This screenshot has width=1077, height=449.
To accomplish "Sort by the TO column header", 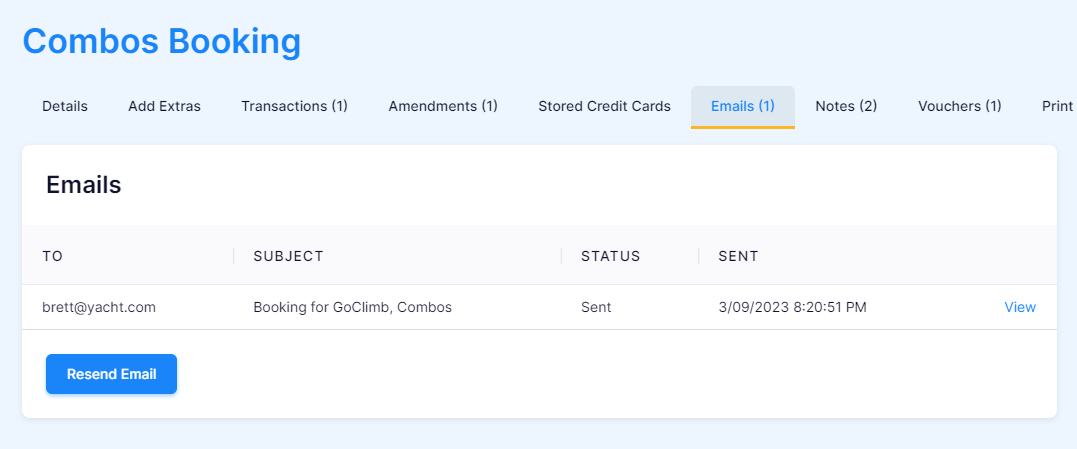I will coord(53,256).
